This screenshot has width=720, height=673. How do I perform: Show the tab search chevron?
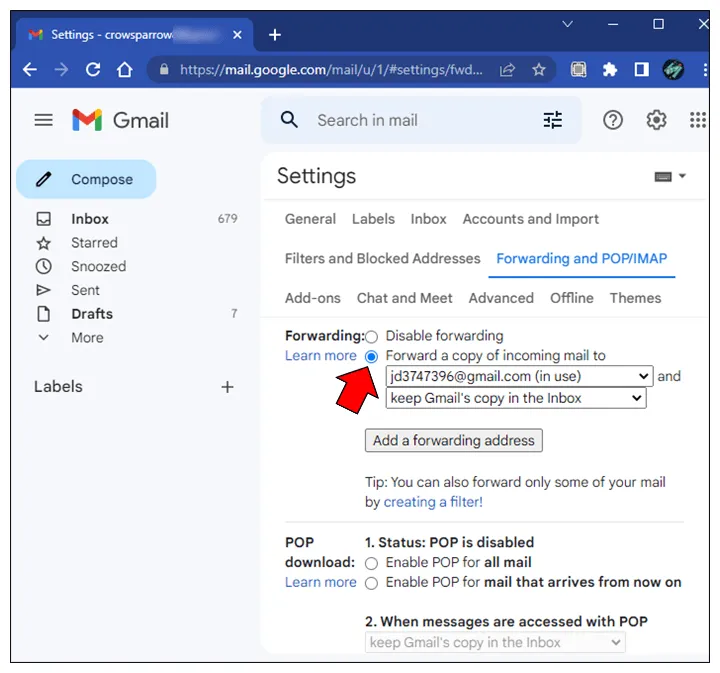568,24
